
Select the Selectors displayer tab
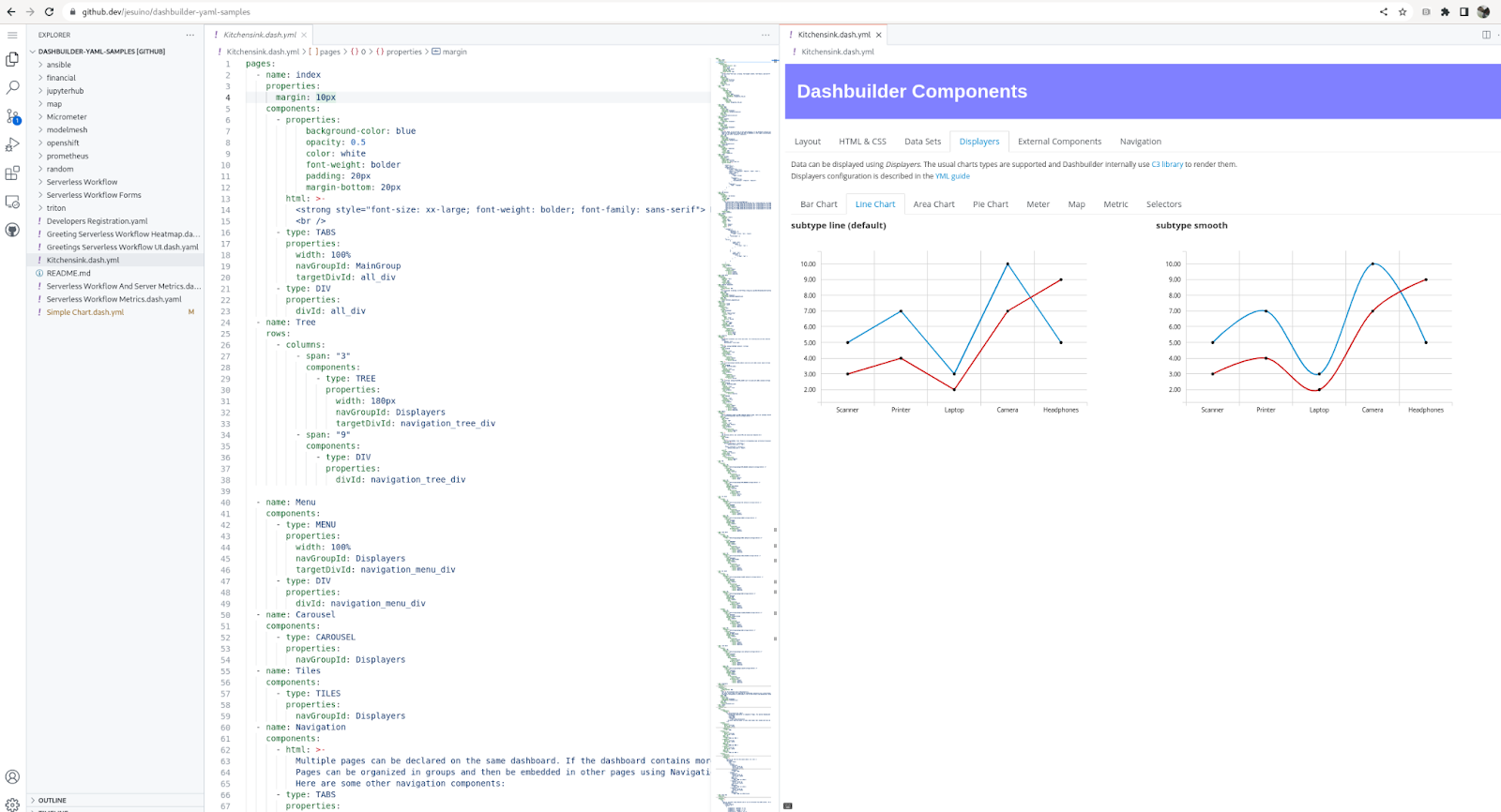[1163, 204]
